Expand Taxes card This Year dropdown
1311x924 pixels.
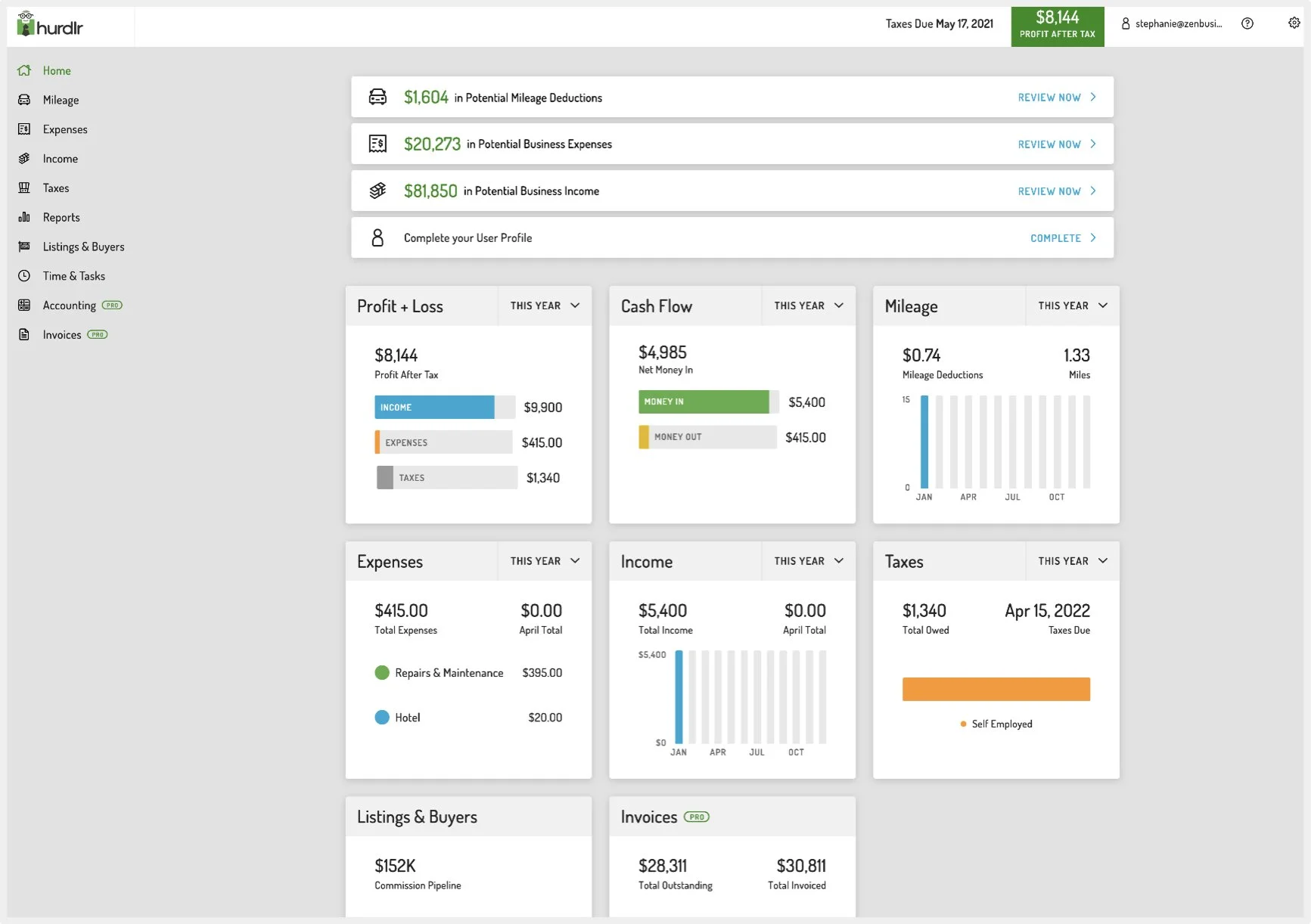[x=1073, y=561]
